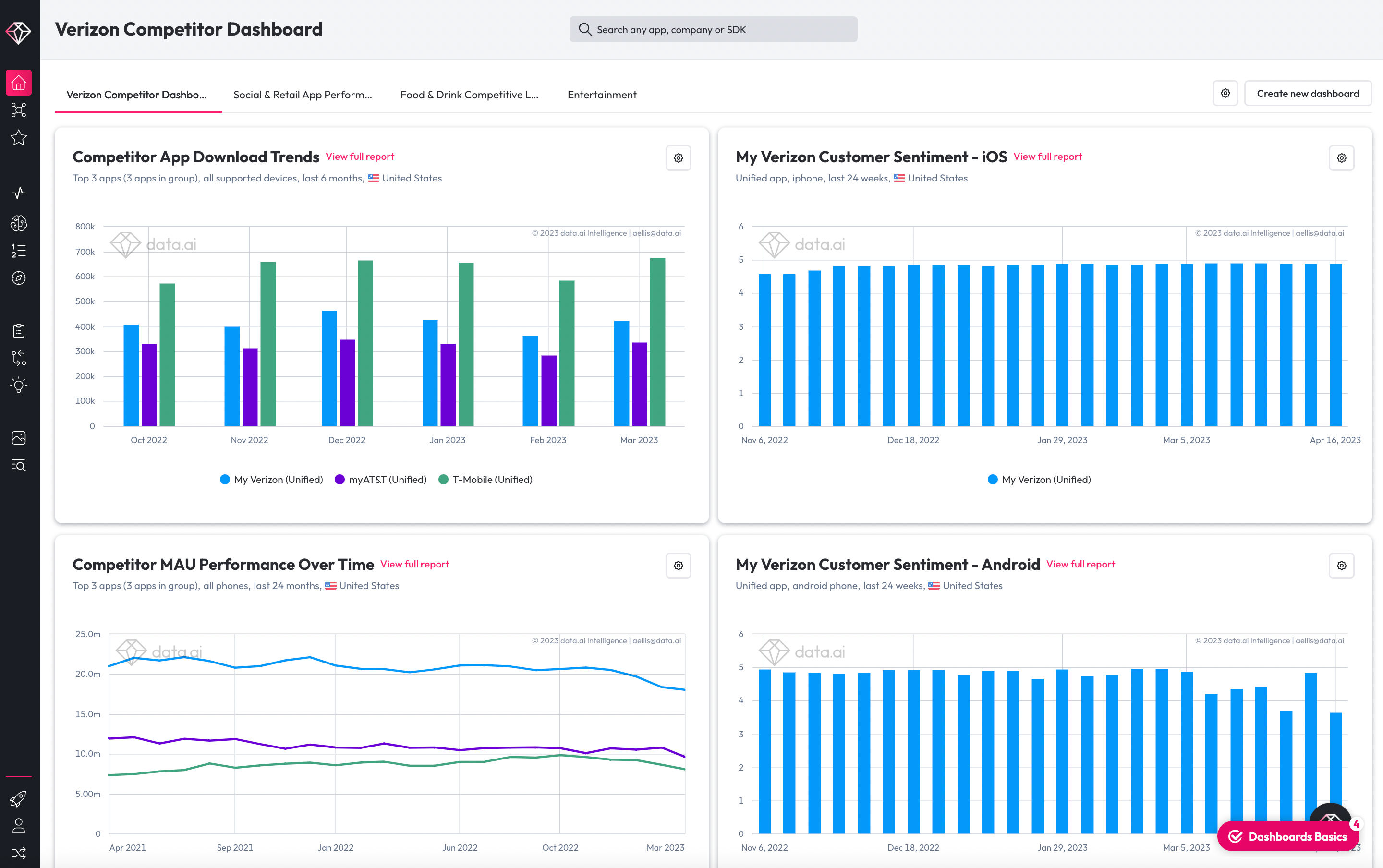Toggle T-Mobile (Unified) legend in the download trends chart
This screenshot has height=868, width=1383.
485,479
